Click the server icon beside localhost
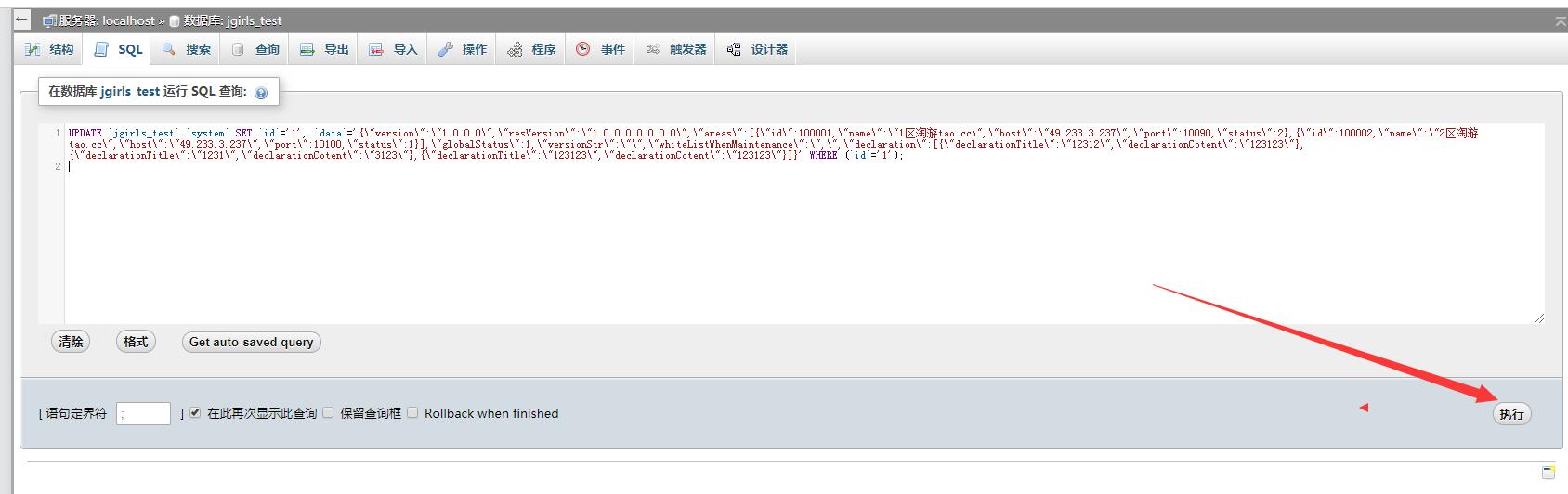 (50, 20)
